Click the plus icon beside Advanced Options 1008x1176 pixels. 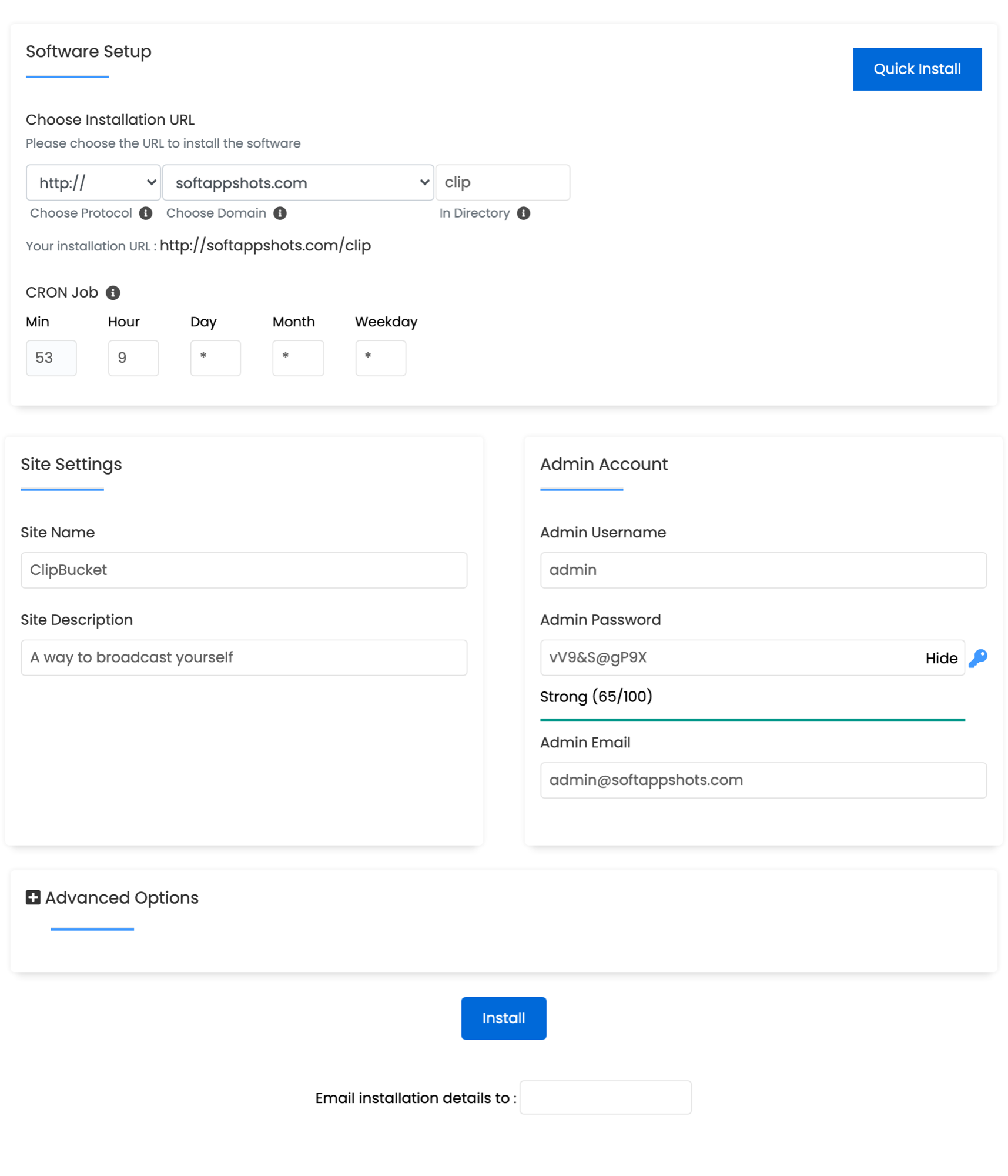[32, 897]
